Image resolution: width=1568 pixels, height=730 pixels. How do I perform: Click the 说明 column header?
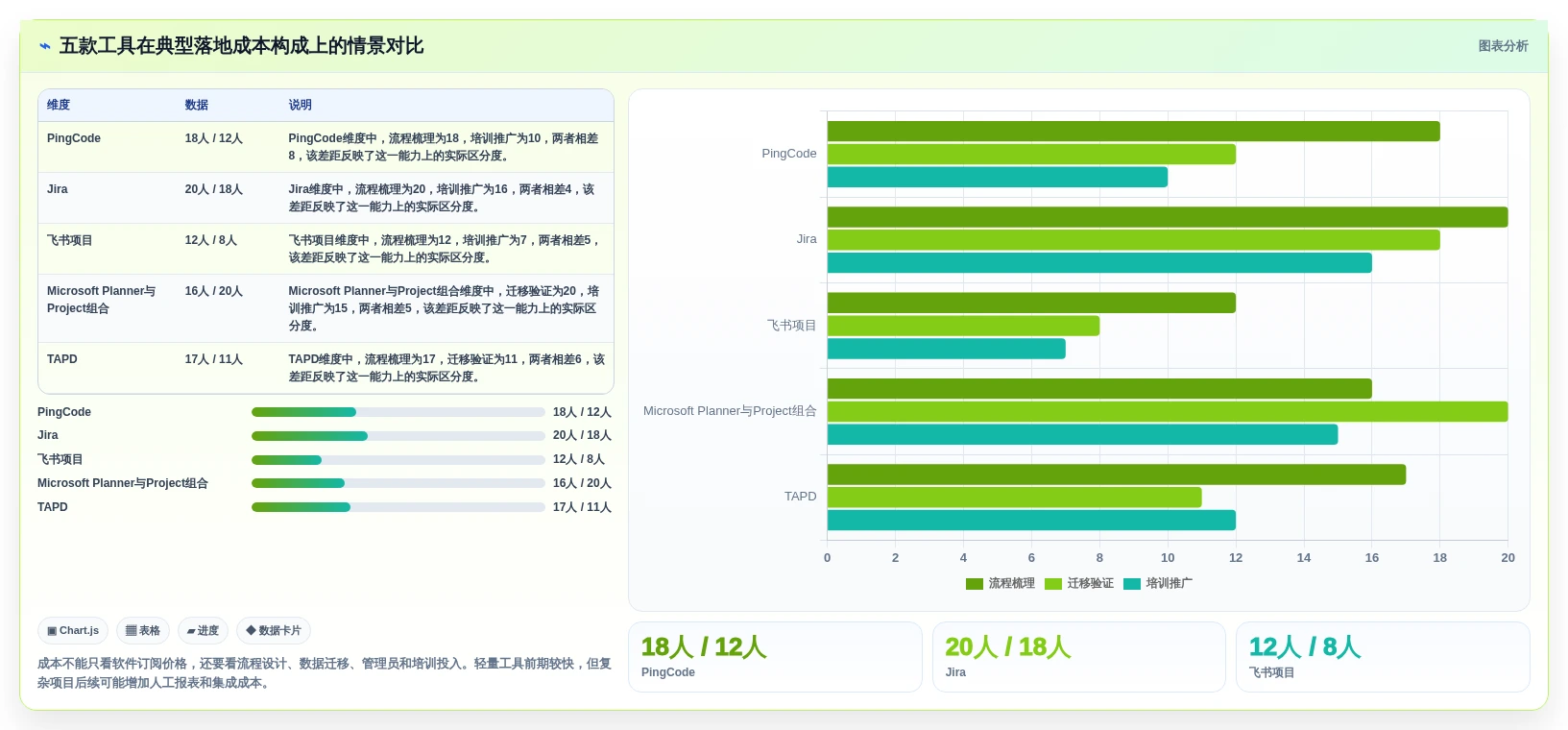(x=300, y=106)
